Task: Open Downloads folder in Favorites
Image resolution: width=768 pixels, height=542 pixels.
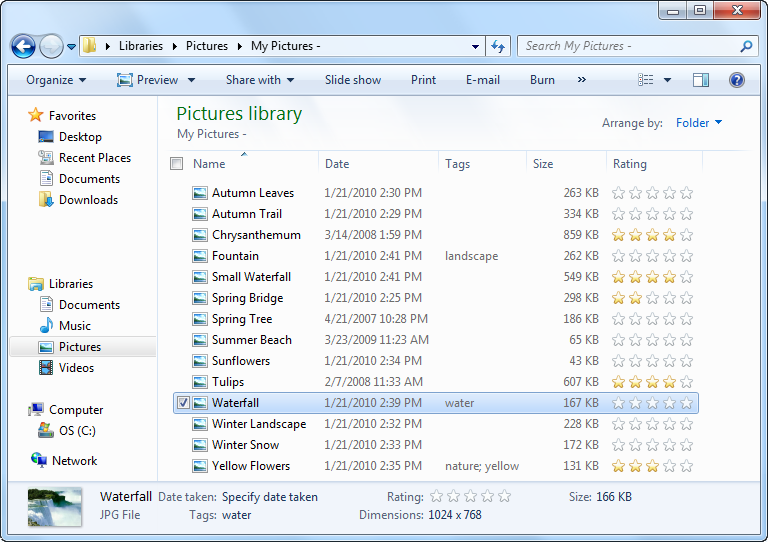Action: pos(88,200)
